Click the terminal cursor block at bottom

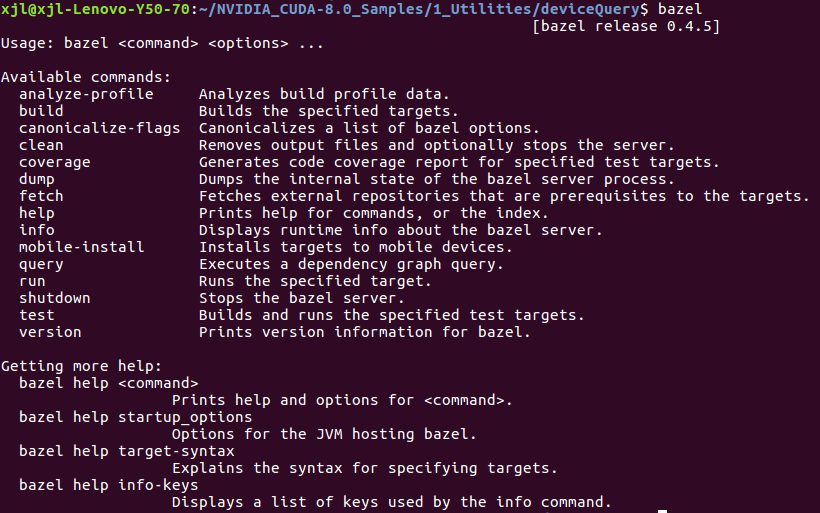[x=662, y=511]
